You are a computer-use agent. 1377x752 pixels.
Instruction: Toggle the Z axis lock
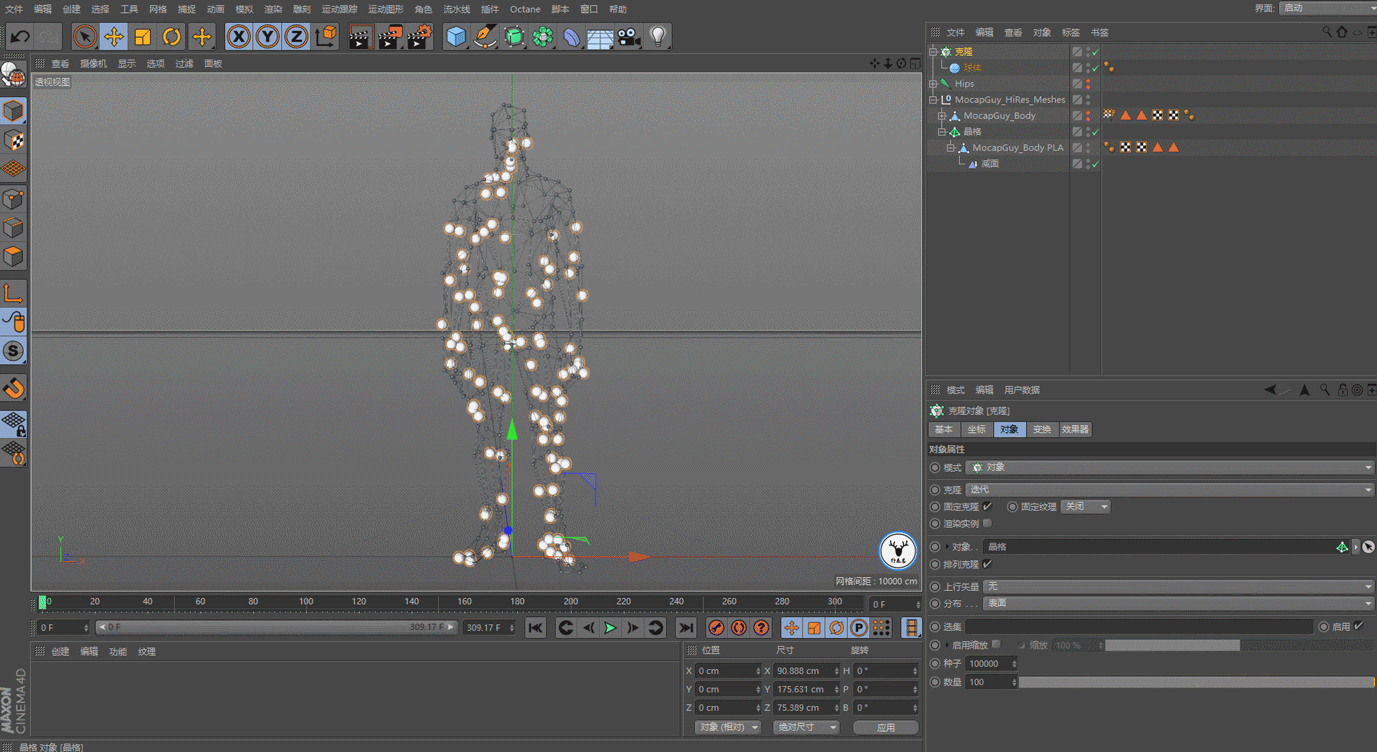tap(296, 37)
